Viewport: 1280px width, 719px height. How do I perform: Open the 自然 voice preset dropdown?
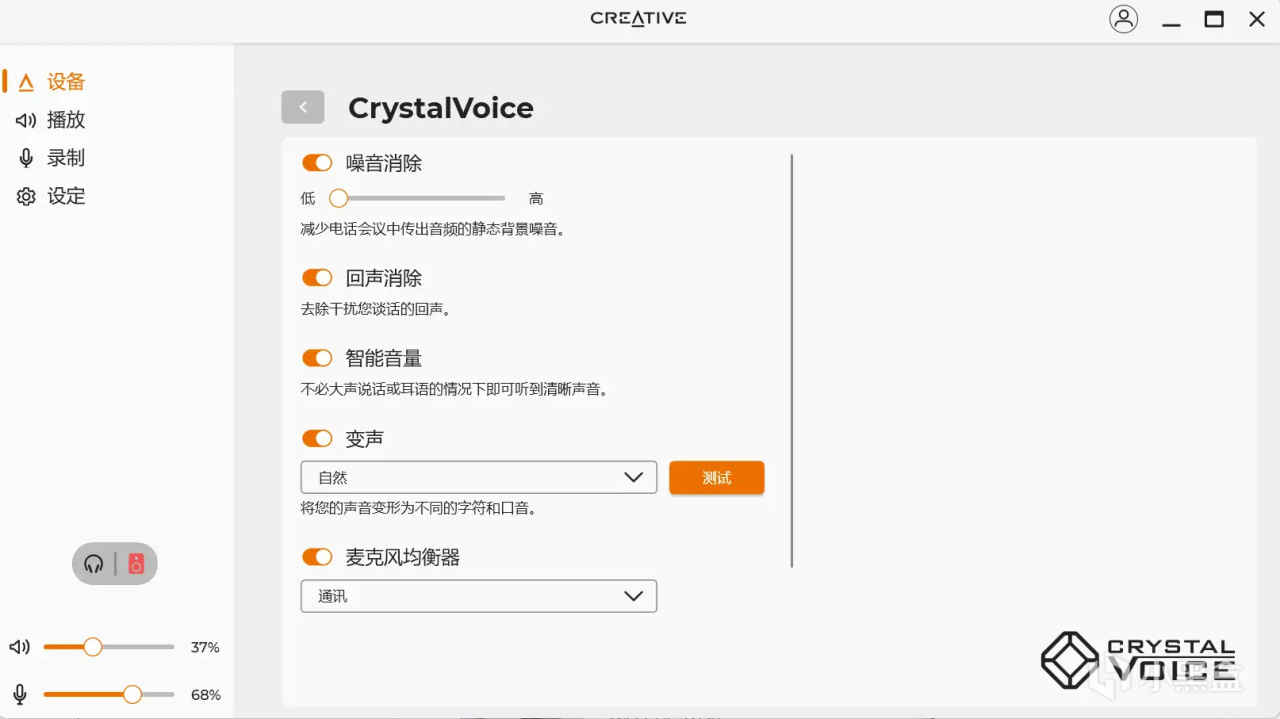pyautogui.click(x=478, y=477)
